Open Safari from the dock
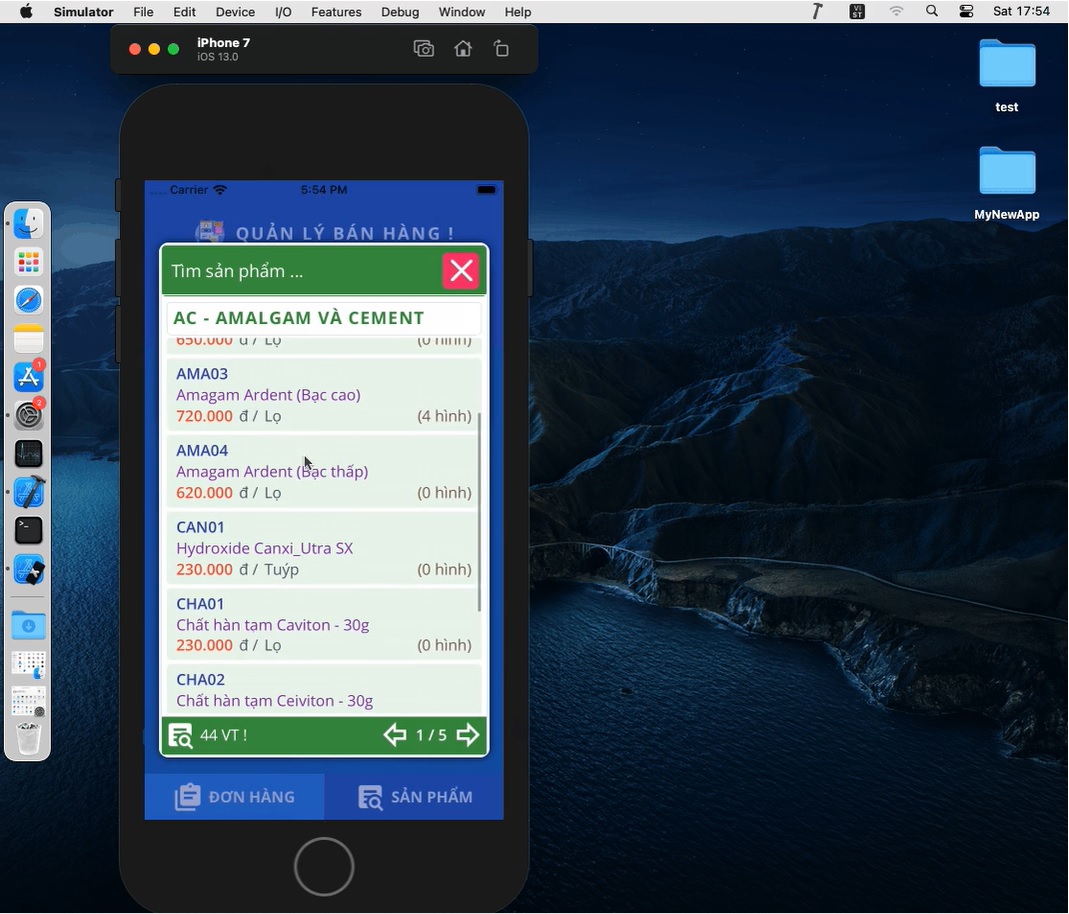 (x=29, y=300)
